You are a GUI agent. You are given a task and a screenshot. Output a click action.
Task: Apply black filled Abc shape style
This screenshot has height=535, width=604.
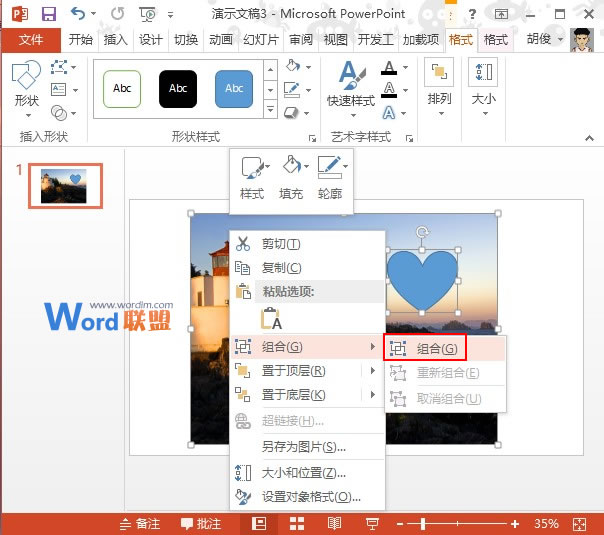(178, 89)
